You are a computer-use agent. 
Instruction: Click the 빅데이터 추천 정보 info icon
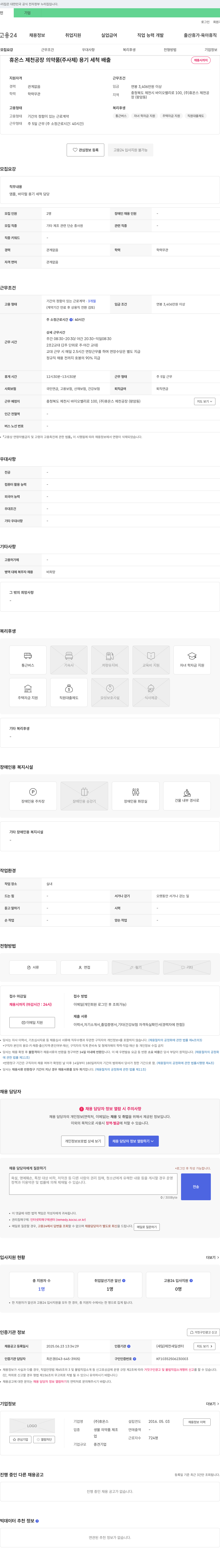tap(37, 1521)
